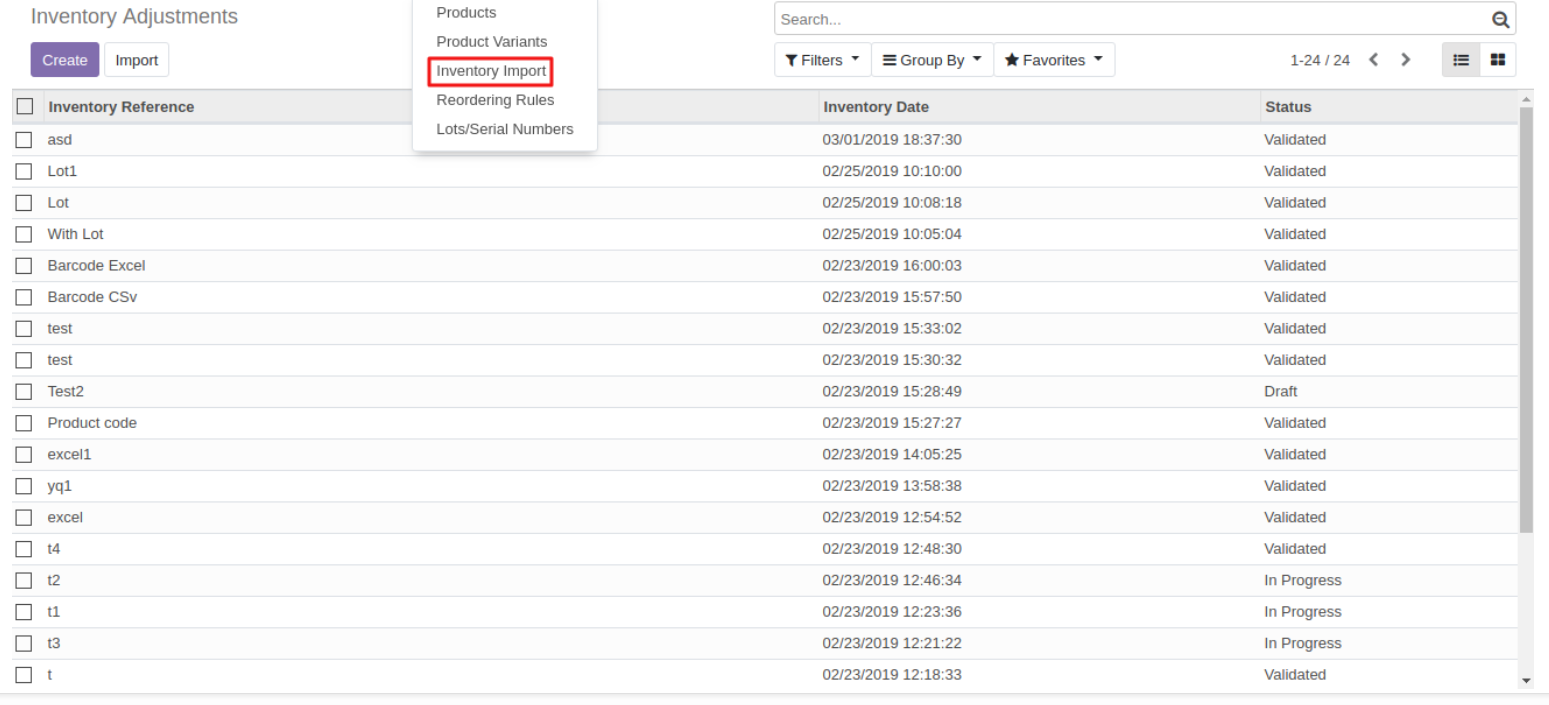This screenshot has width=1549, height=705.
Task: Switch to kanban view icon
Action: (x=1497, y=60)
